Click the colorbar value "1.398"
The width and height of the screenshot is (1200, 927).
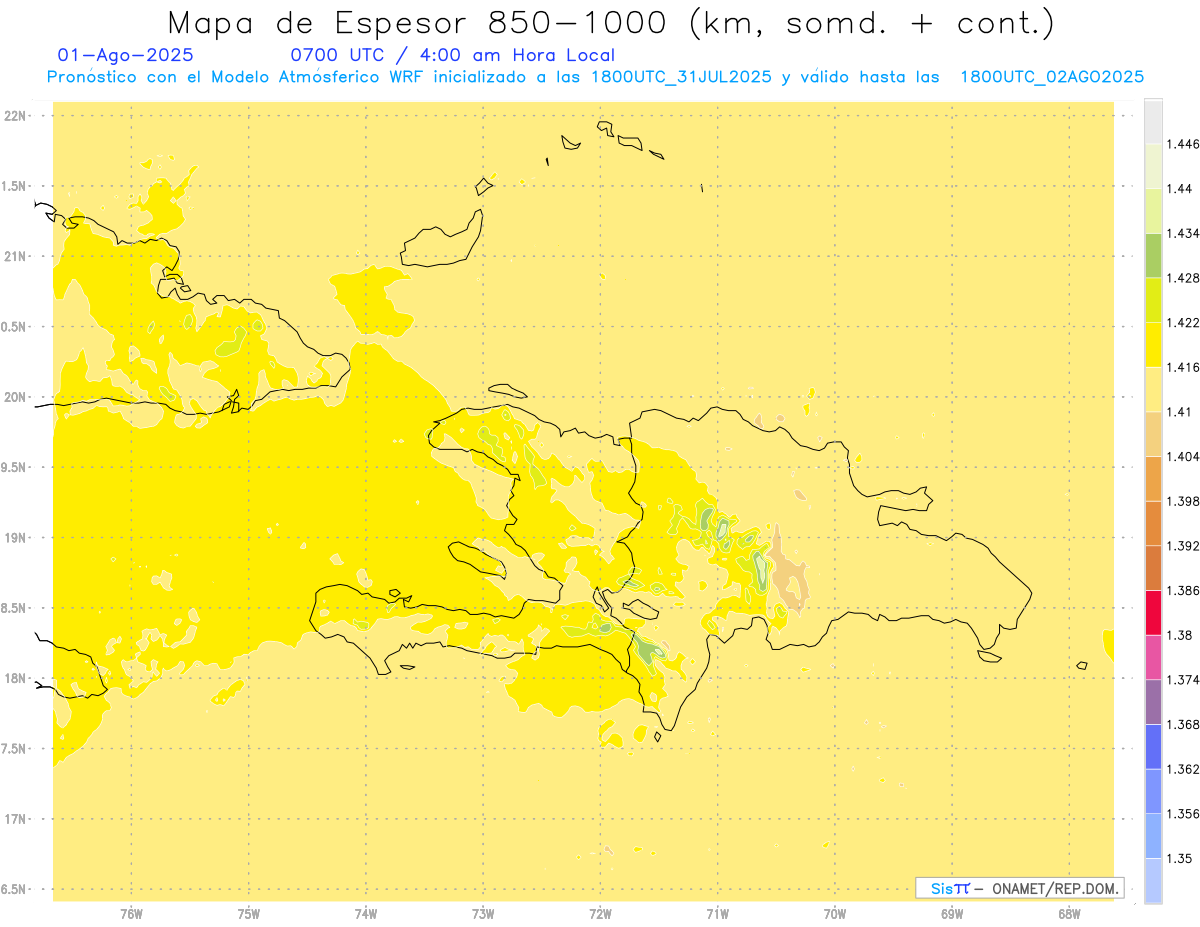click(1185, 501)
